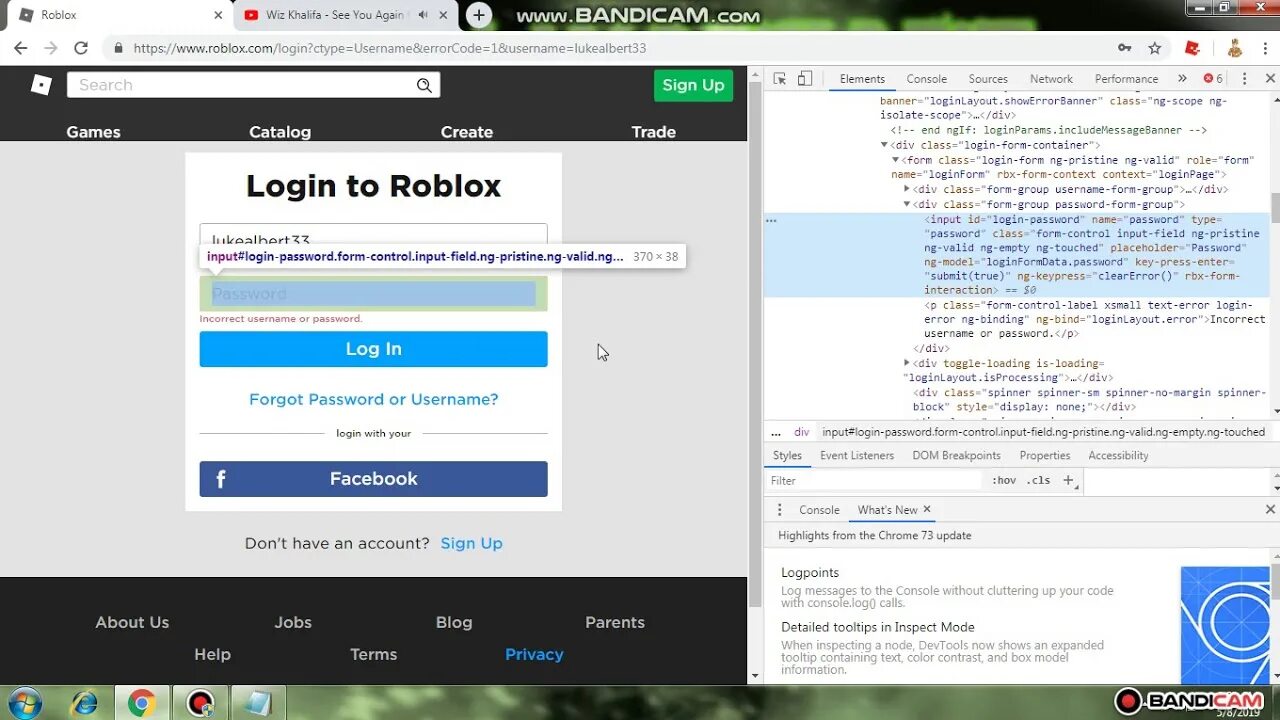
Task: Click the Bandicam taskbar icon
Action: tap(200, 703)
